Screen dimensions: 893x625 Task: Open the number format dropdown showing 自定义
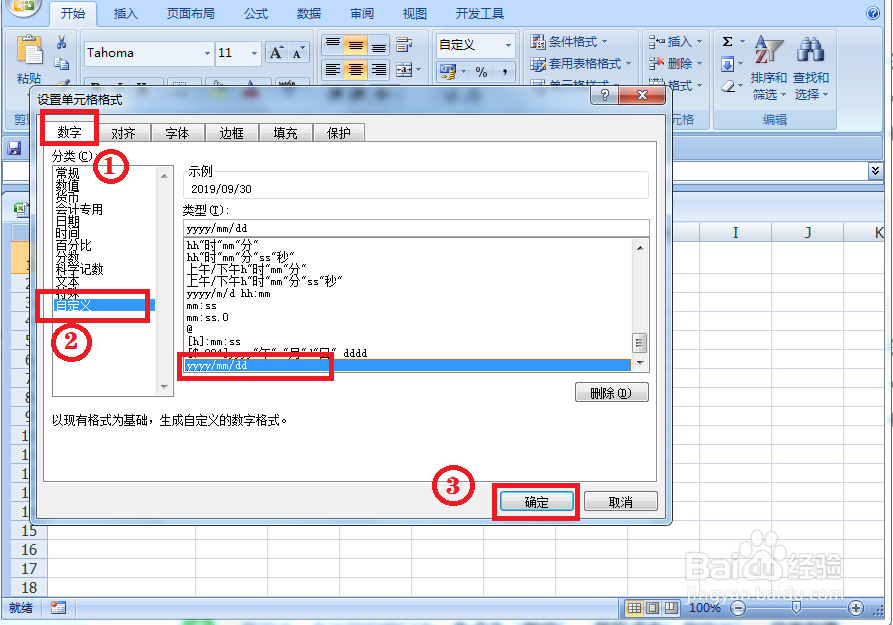point(508,44)
